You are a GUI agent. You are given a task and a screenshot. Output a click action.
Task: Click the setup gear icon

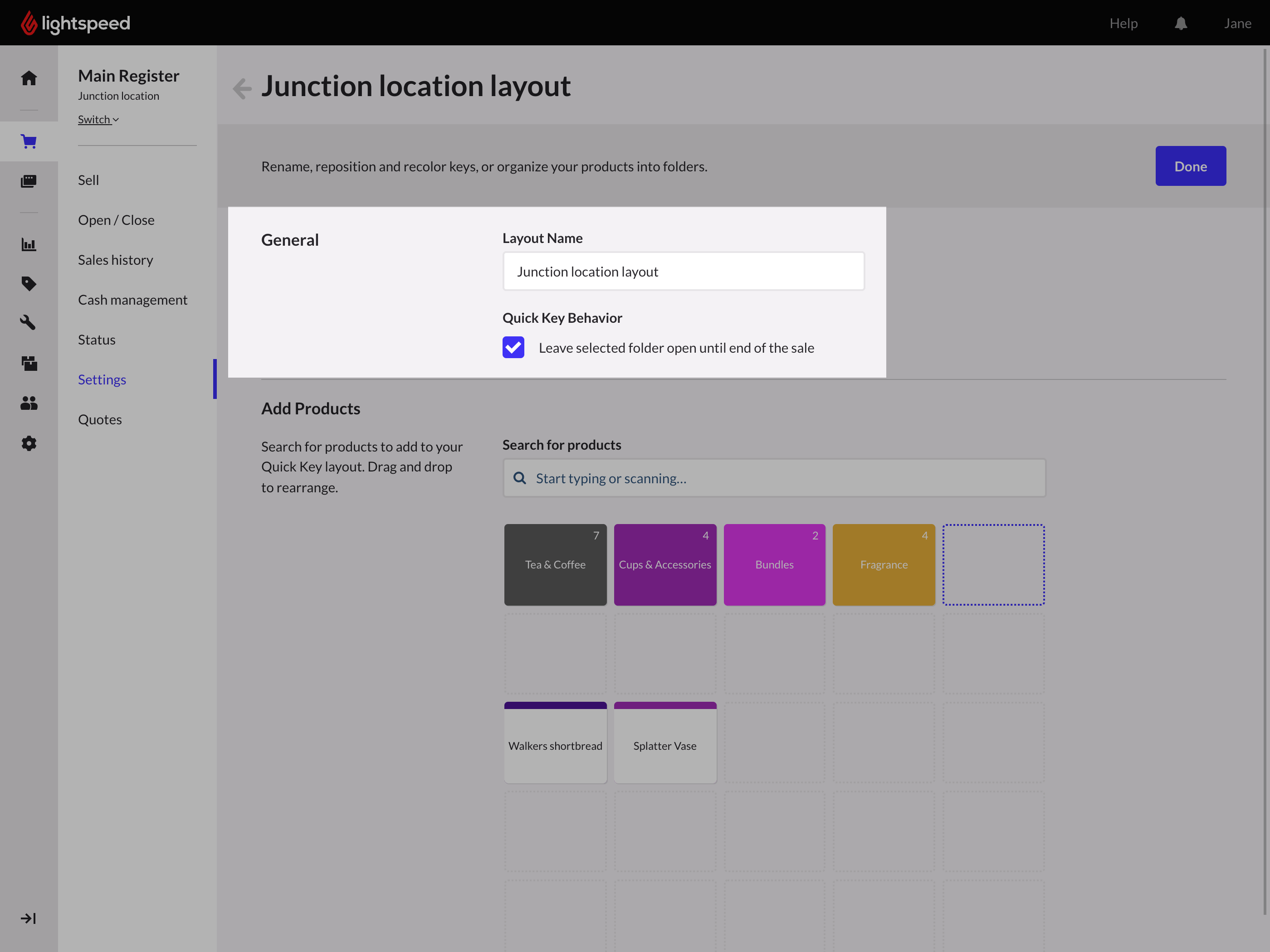(x=29, y=443)
